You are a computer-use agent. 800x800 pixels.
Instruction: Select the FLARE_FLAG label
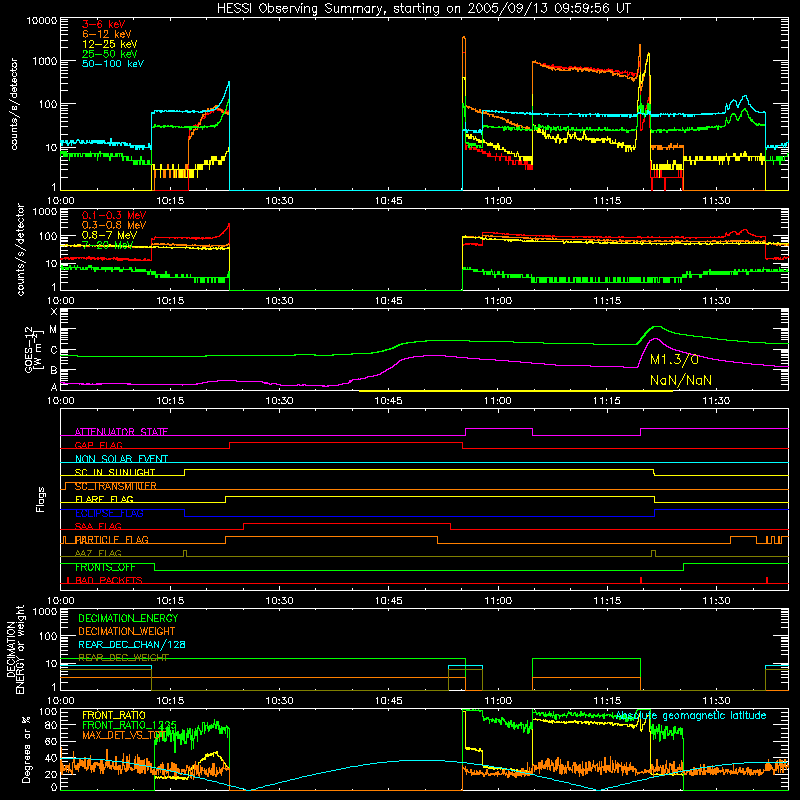click(104, 499)
